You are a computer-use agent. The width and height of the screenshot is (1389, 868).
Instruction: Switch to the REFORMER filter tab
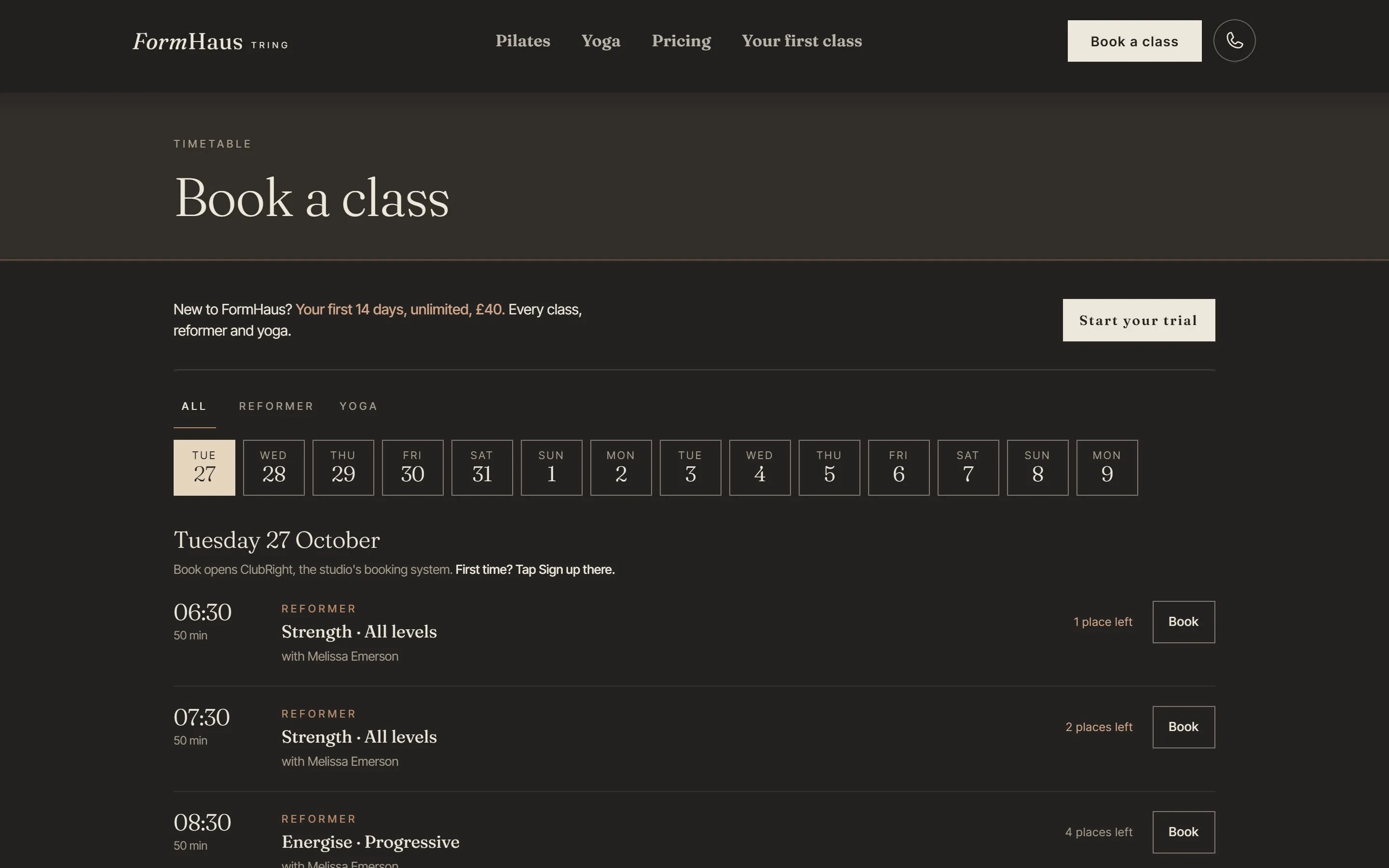coord(276,407)
